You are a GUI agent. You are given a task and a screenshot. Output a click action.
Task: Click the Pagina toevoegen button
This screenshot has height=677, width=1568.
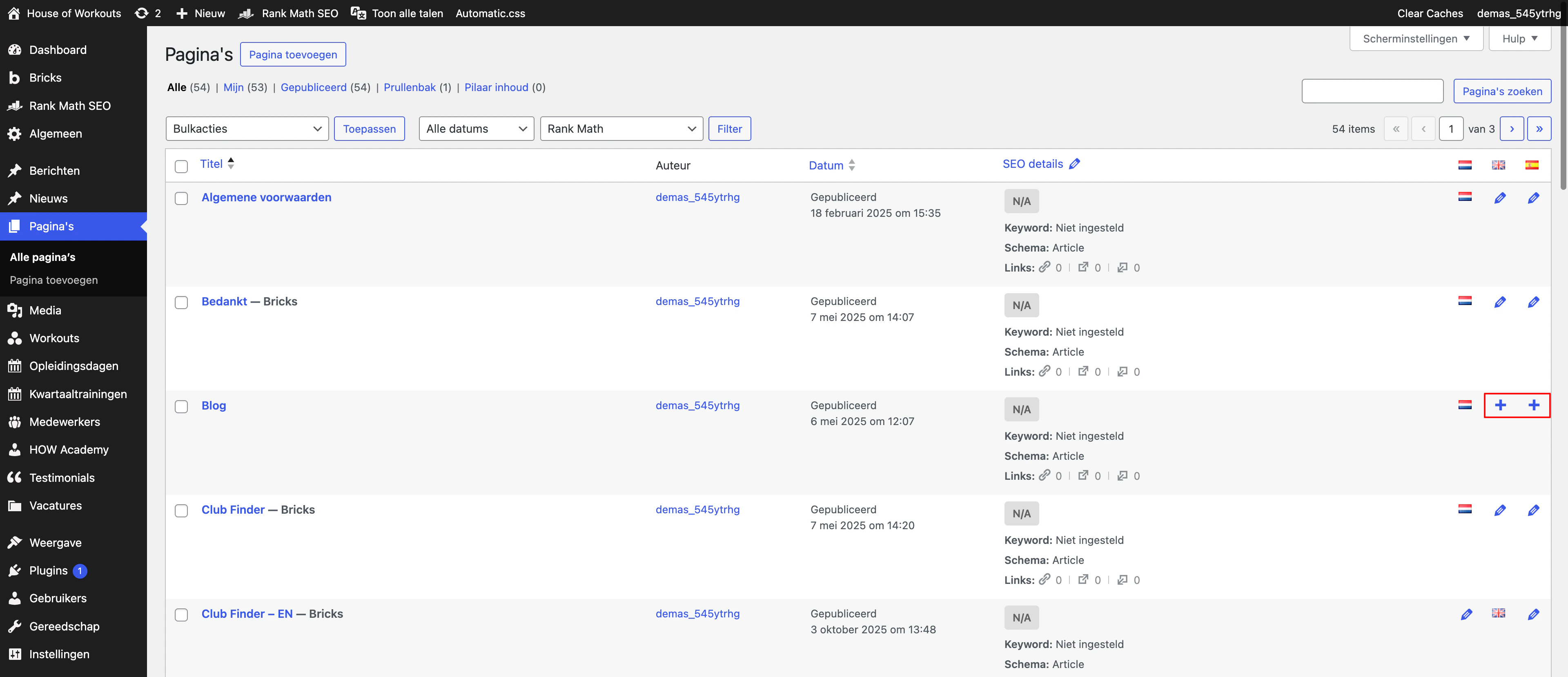point(293,54)
